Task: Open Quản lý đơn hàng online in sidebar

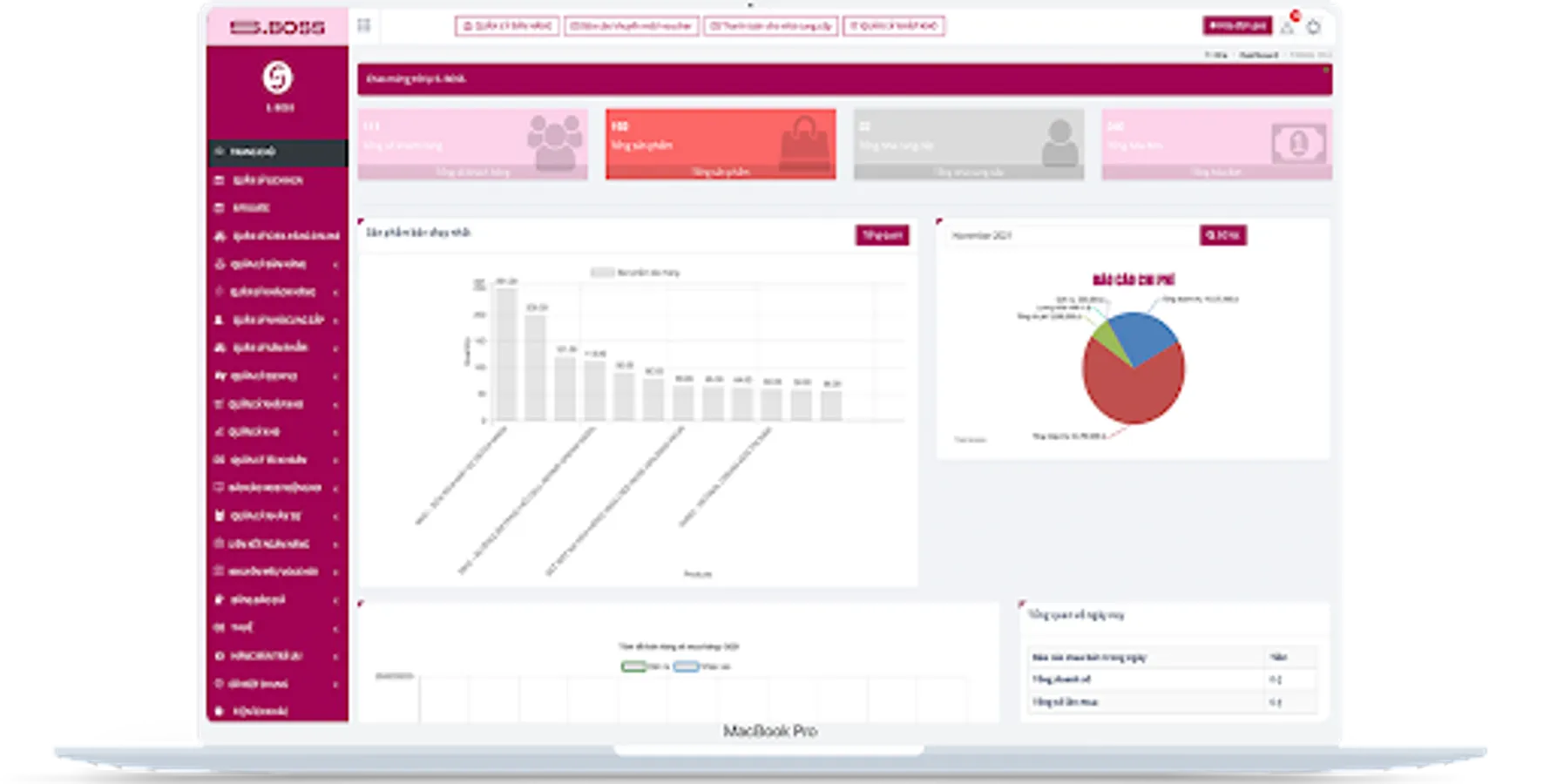Action: (277, 236)
